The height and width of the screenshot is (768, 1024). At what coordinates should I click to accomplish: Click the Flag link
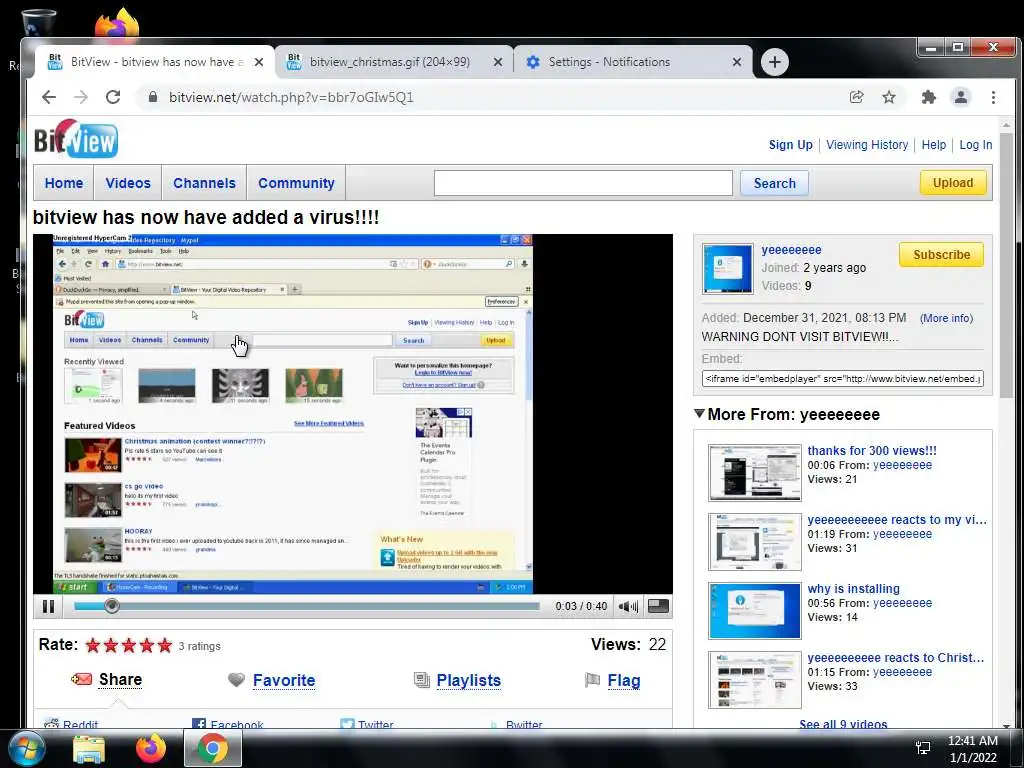pos(624,680)
